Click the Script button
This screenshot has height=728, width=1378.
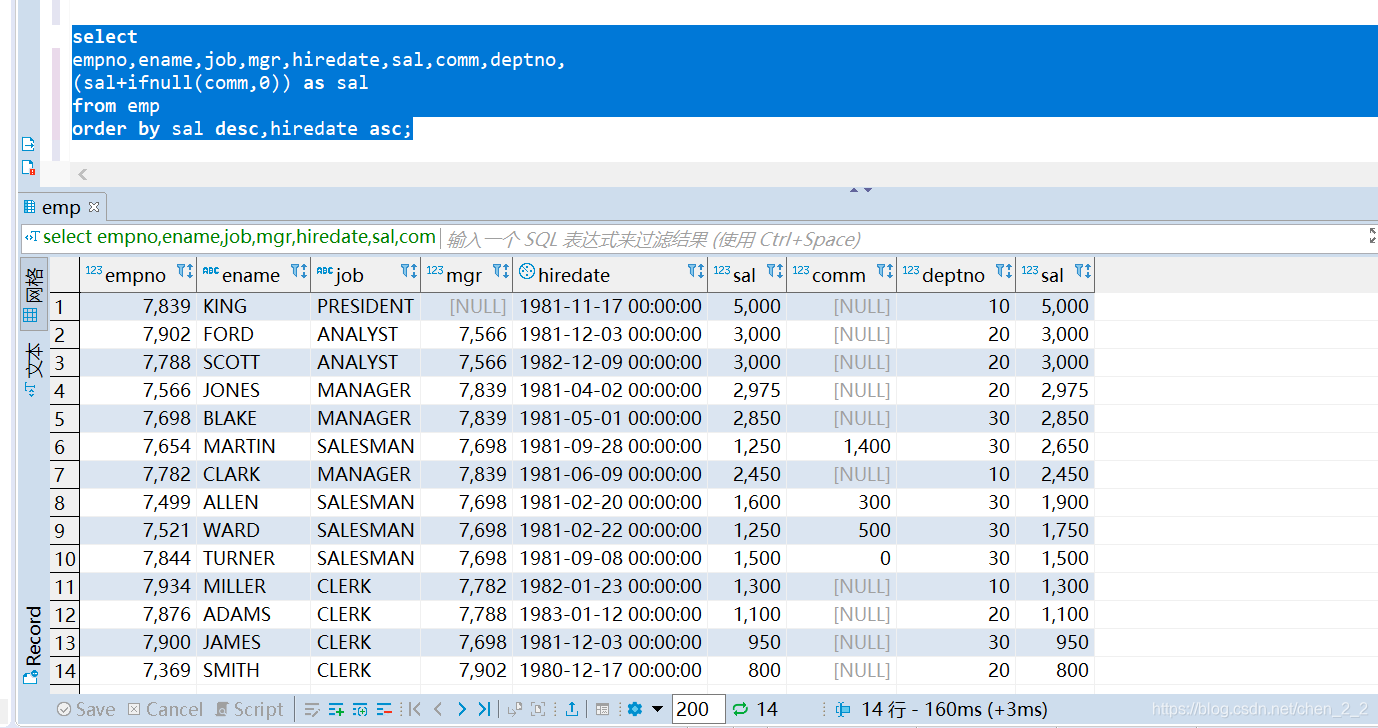click(x=249, y=709)
